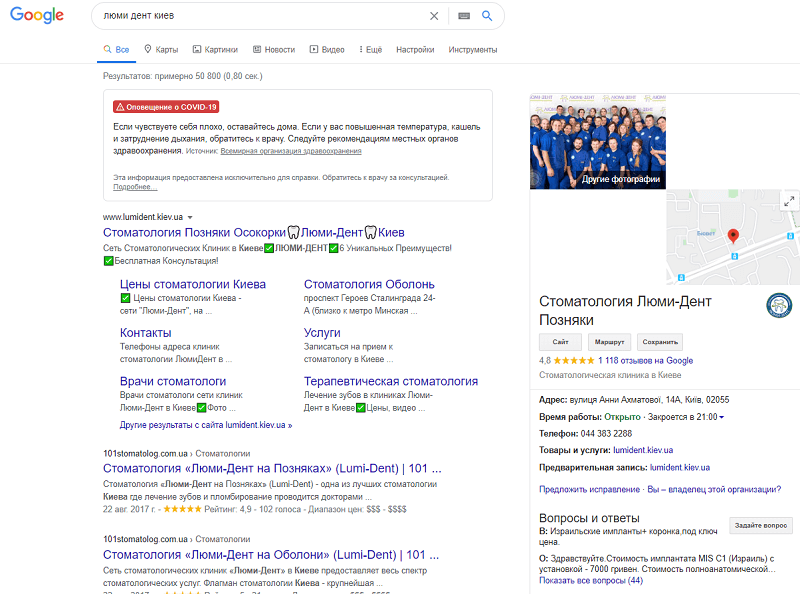
Task: Click the COVID-19 alert warning badge
Action: tap(166, 106)
